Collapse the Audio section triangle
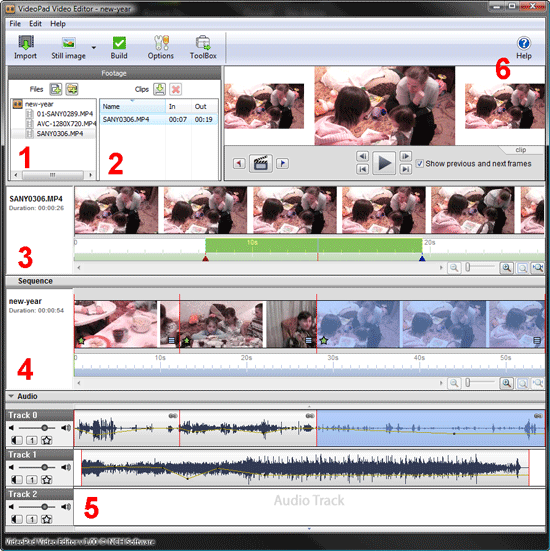 [11, 396]
